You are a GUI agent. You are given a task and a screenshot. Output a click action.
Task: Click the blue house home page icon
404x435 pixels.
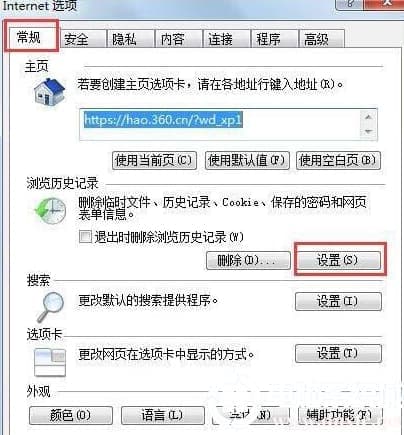tap(49, 92)
